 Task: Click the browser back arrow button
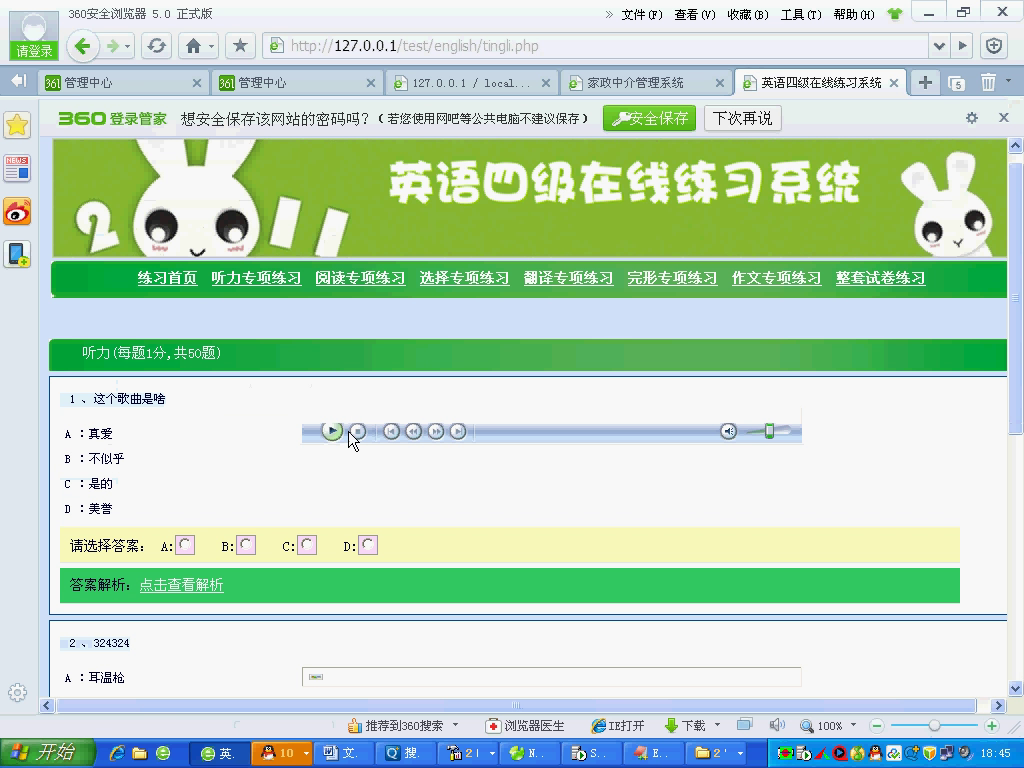[82, 46]
